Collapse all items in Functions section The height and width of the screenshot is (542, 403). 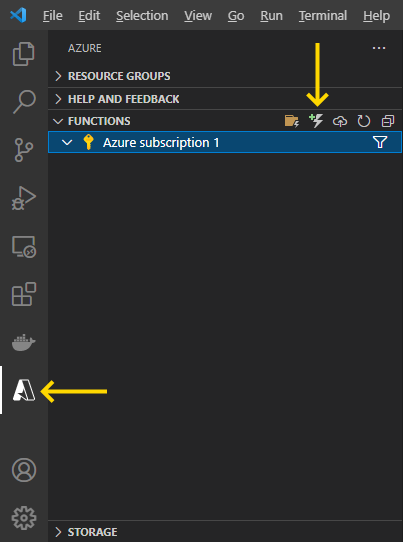pos(388,121)
